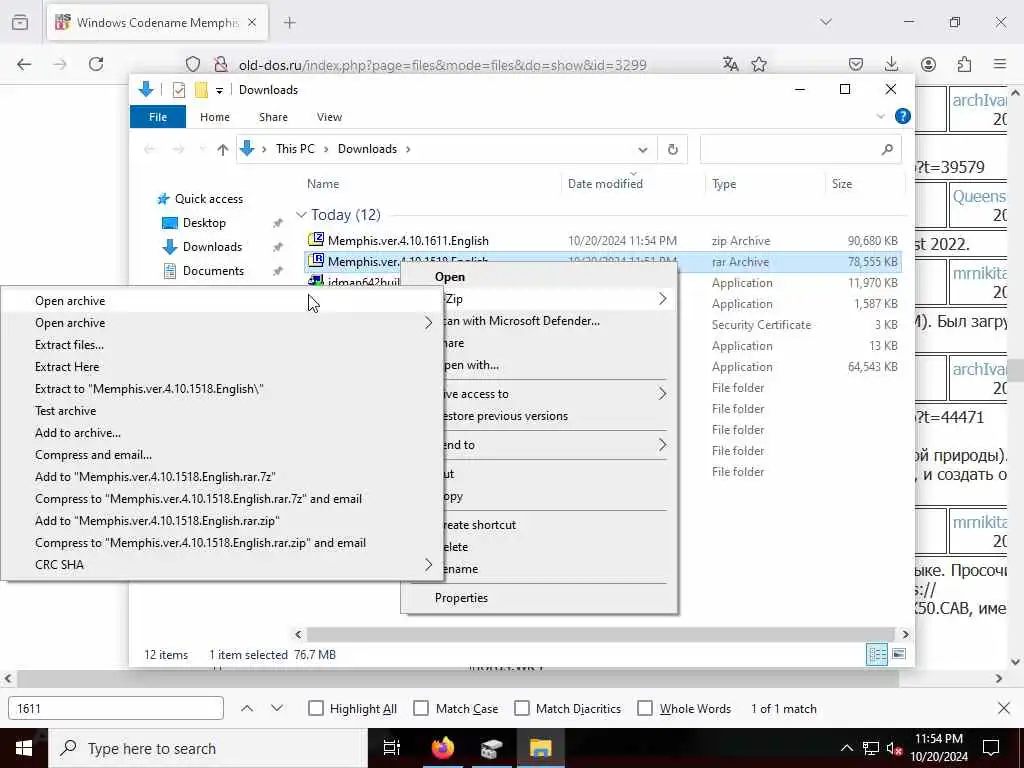Click Task View icon on taskbar
Viewport: 1024px width, 768px height.
coord(392,748)
